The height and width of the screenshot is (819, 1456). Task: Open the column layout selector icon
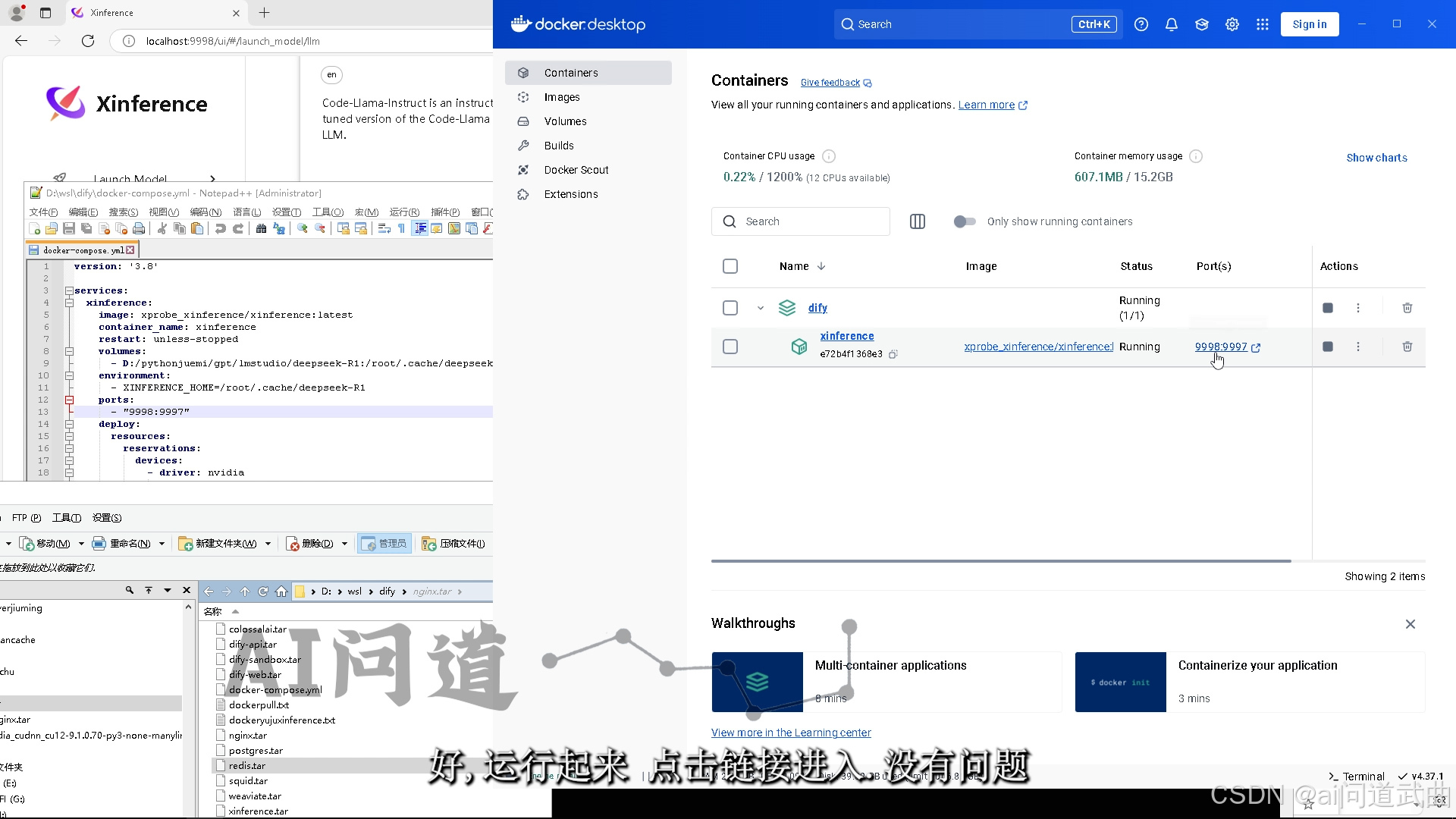click(x=917, y=221)
